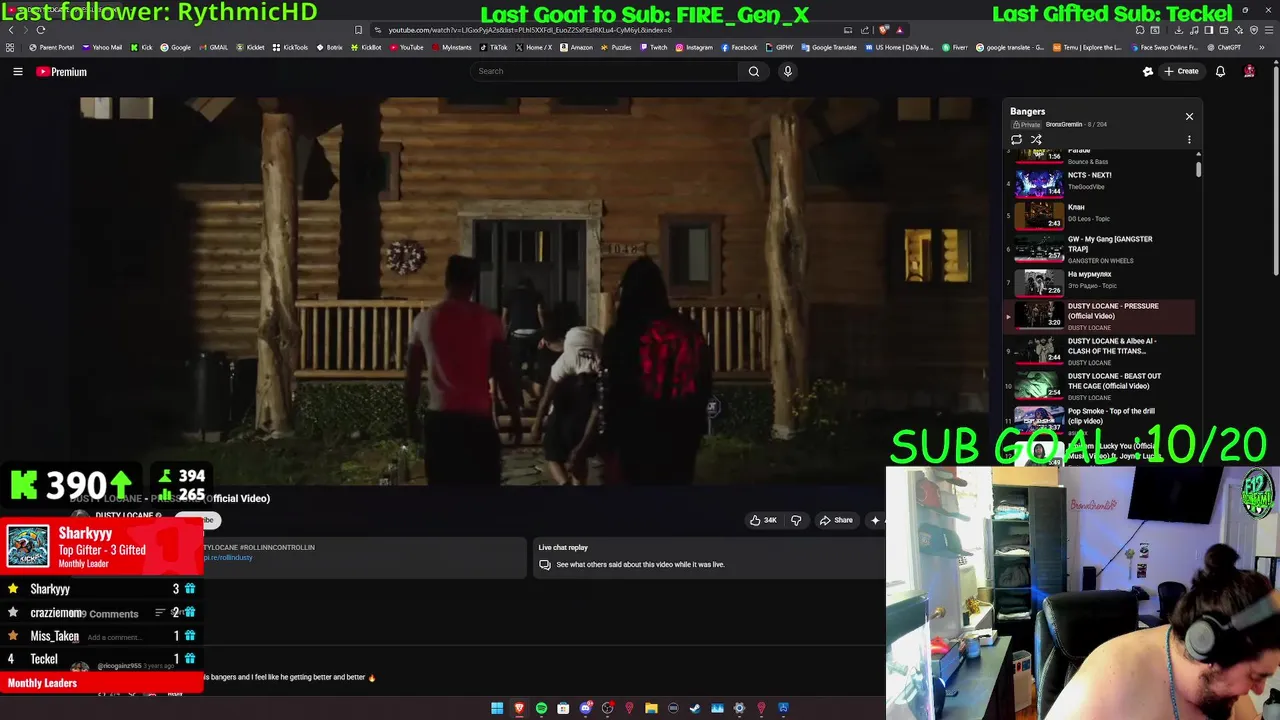Click Brave browser taskbar icon

[x=519, y=708]
